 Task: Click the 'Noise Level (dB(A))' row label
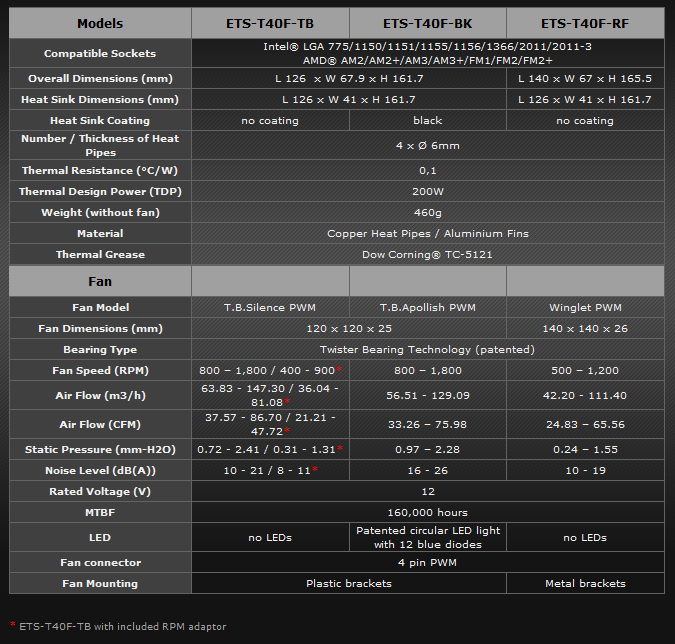(x=100, y=471)
